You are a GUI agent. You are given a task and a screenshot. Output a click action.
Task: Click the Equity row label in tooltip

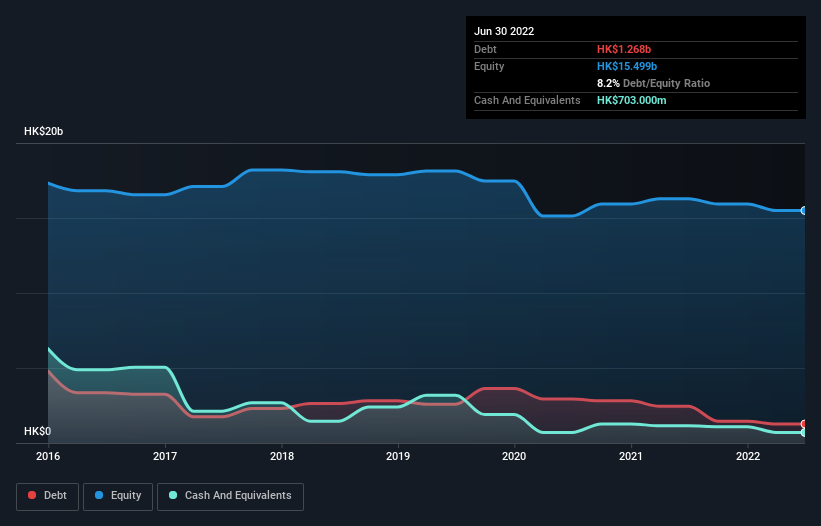489,66
